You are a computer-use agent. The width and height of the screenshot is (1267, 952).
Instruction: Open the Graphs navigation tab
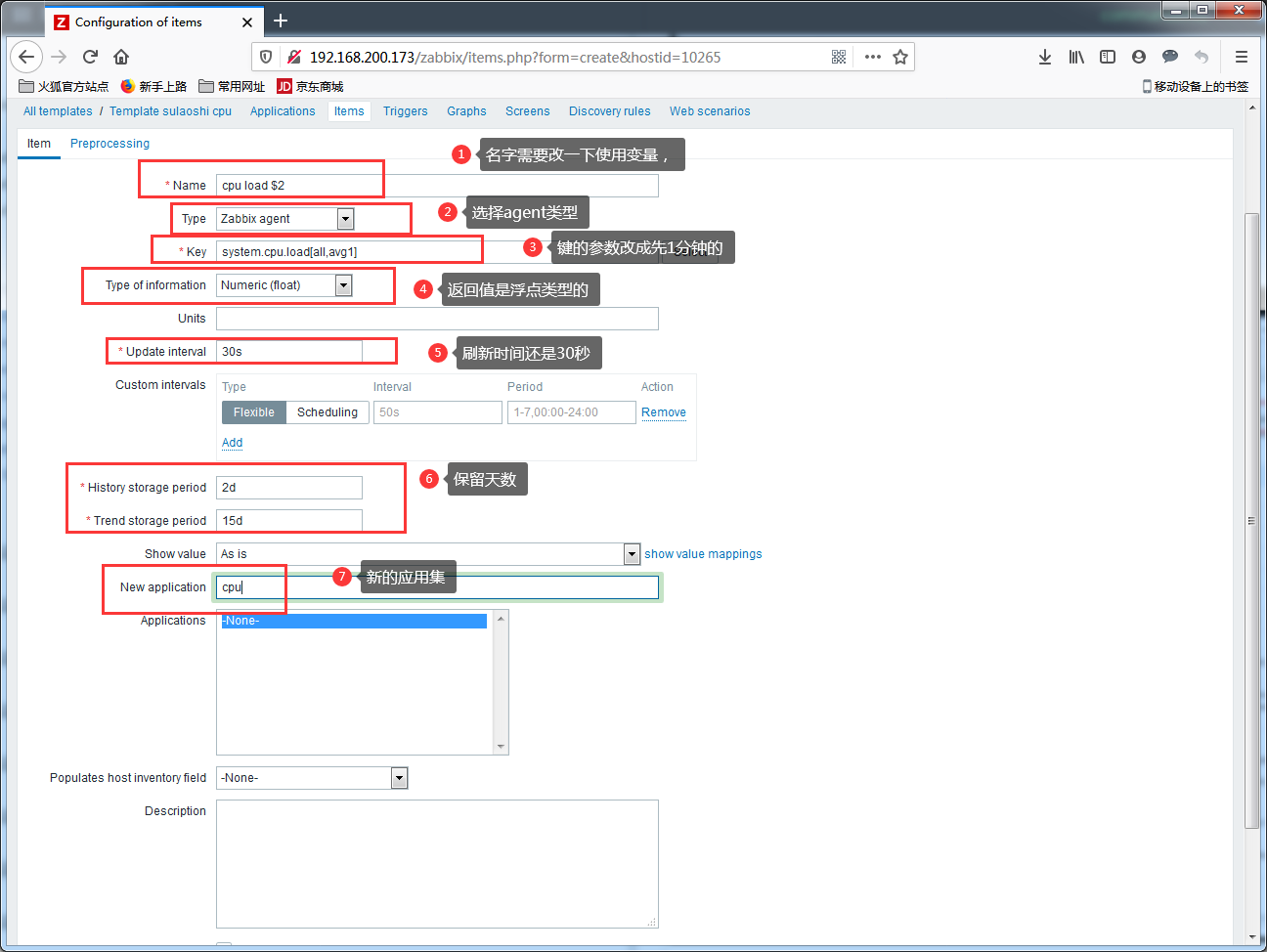tap(466, 111)
